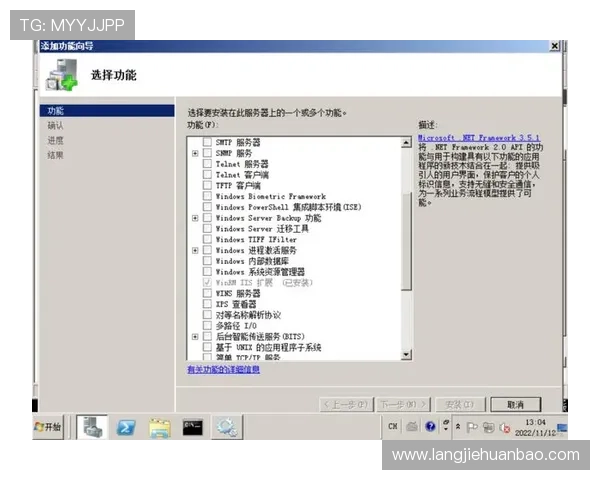Expand Windows Server Backup 功能 node
This screenshot has width=600, height=480.
point(195,218)
